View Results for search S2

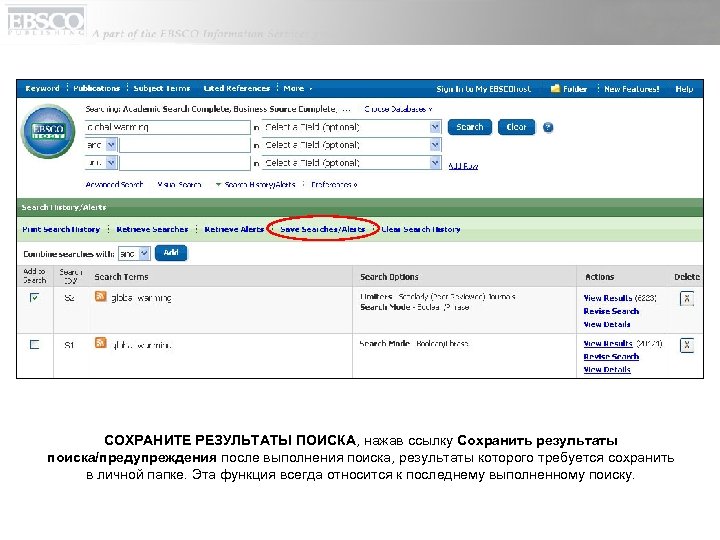608,298
